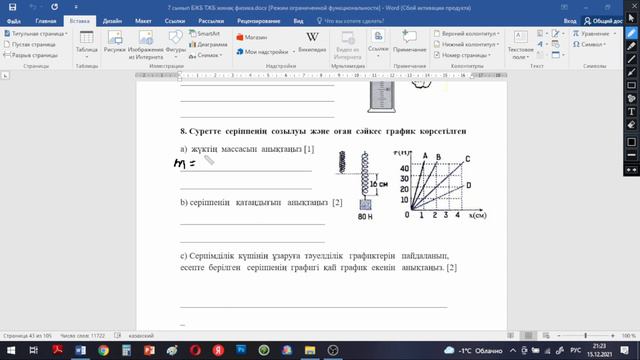Click the tab selector button left of the ruler
The width and height of the screenshot is (640, 360).
tap(5, 75)
